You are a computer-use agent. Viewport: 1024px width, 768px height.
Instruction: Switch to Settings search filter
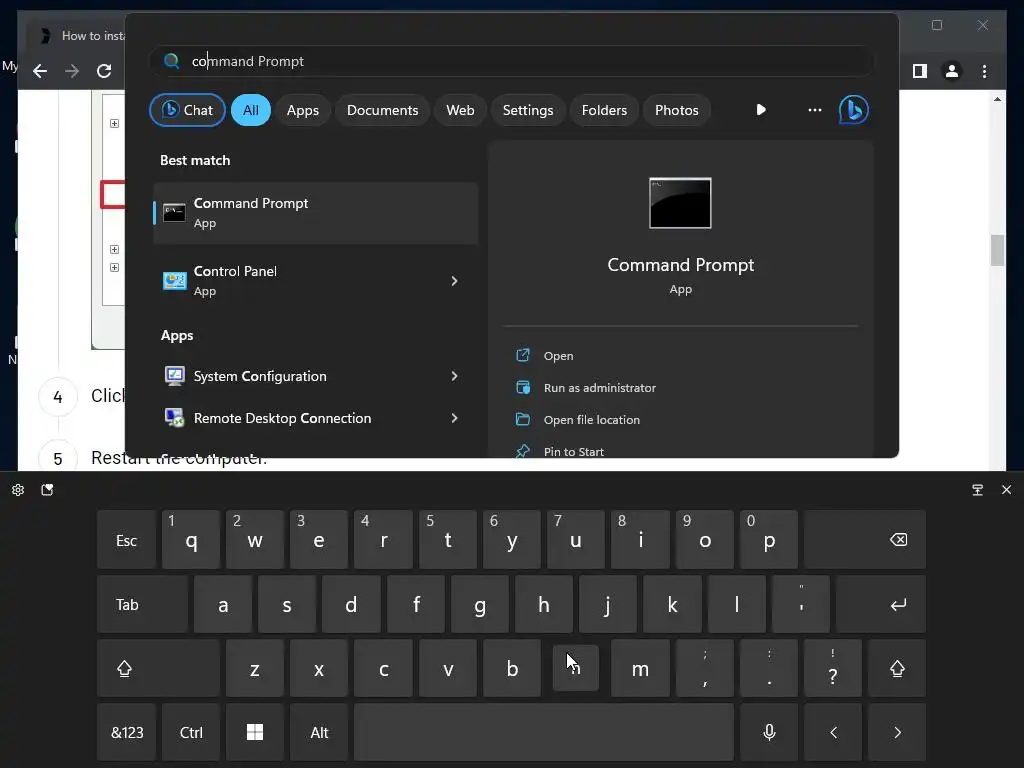[x=528, y=110]
